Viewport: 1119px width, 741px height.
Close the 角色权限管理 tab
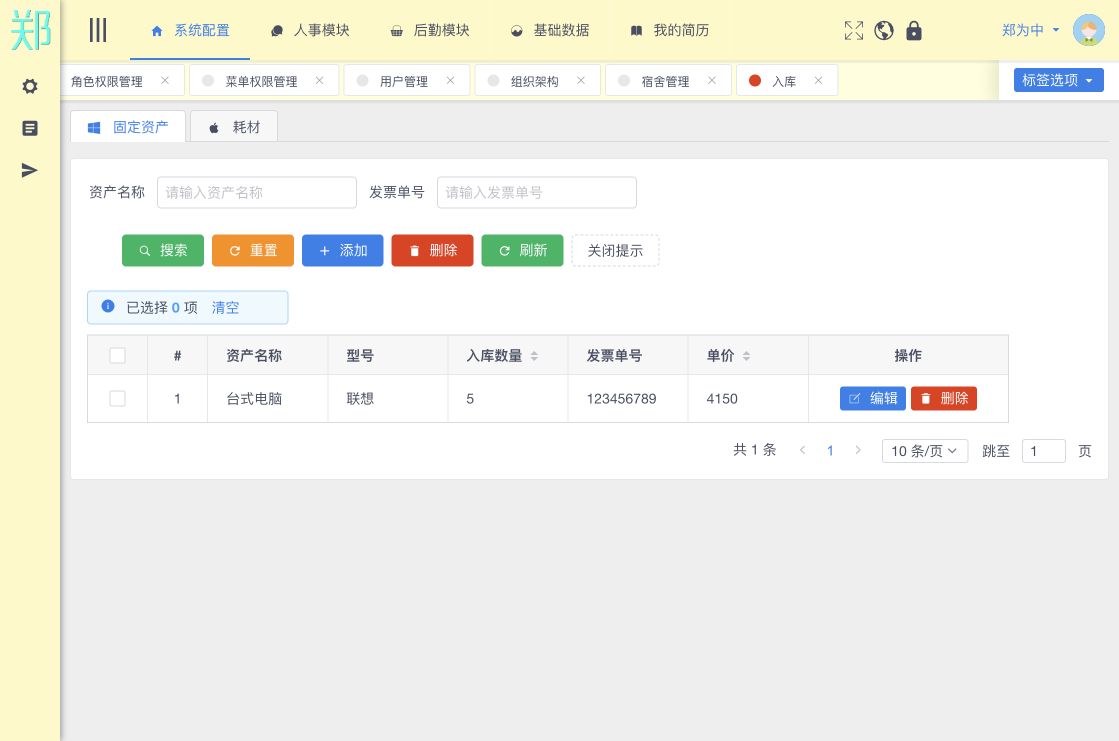pyautogui.click(x=165, y=81)
